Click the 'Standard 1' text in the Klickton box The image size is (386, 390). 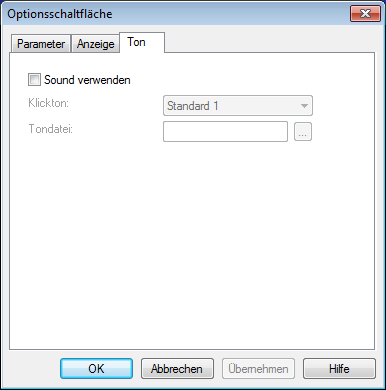pos(192,106)
